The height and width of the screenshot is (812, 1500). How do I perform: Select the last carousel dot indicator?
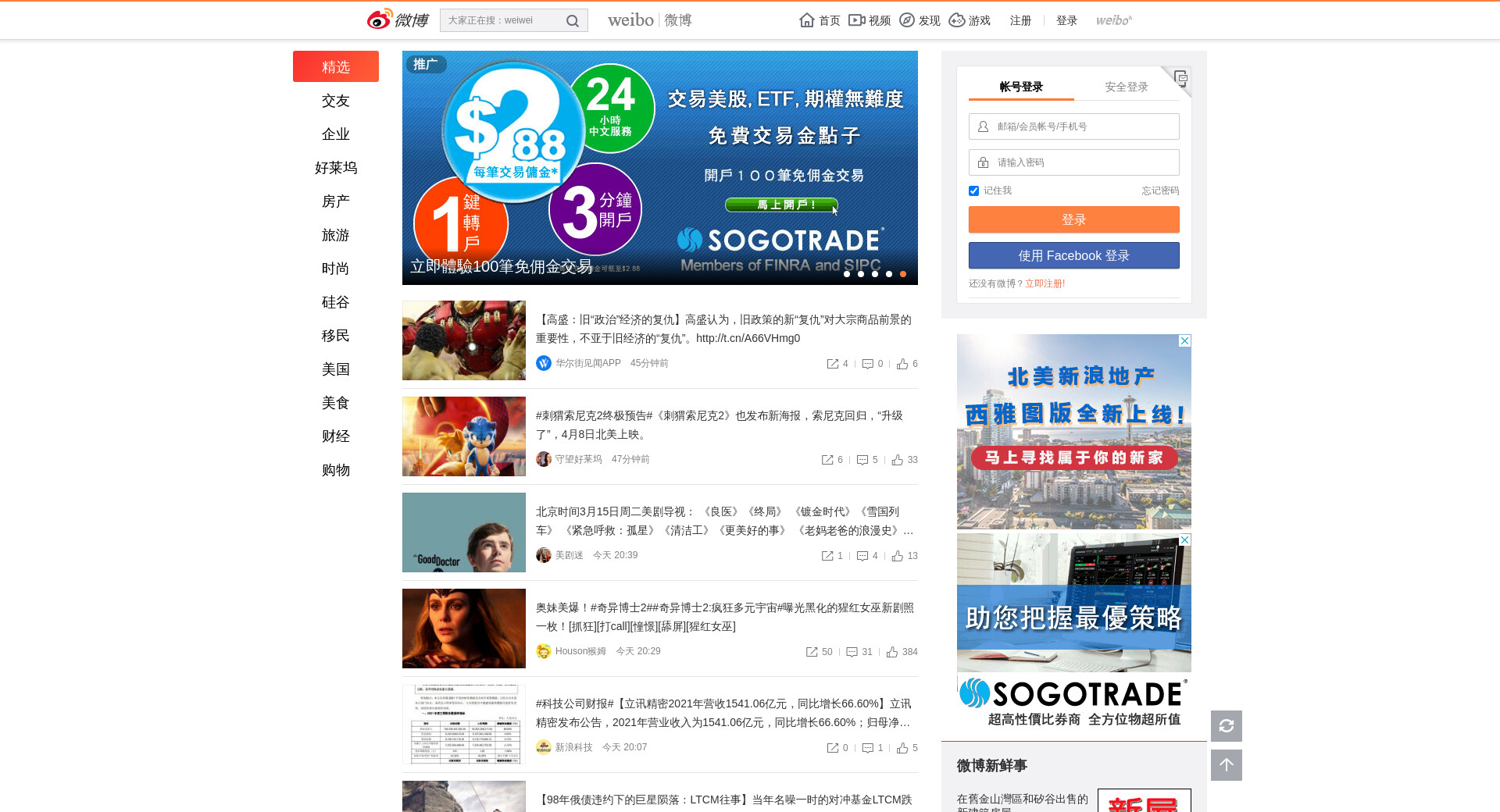click(903, 274)
